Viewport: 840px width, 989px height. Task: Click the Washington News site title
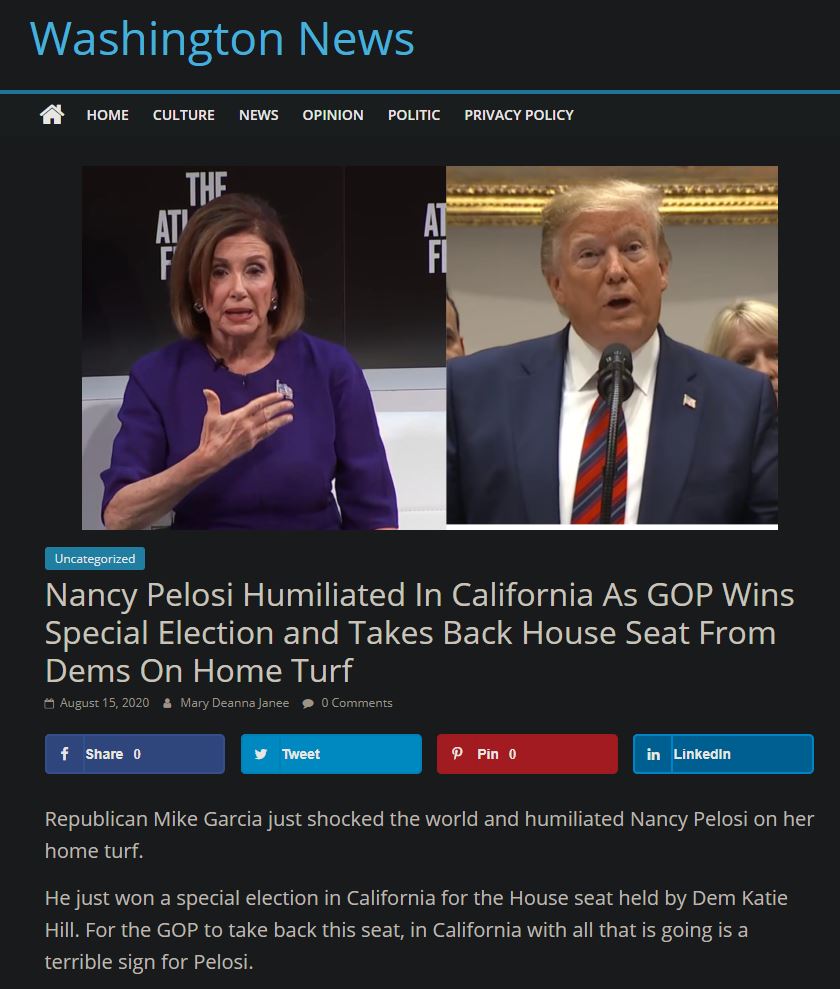[x=222, y=39]
